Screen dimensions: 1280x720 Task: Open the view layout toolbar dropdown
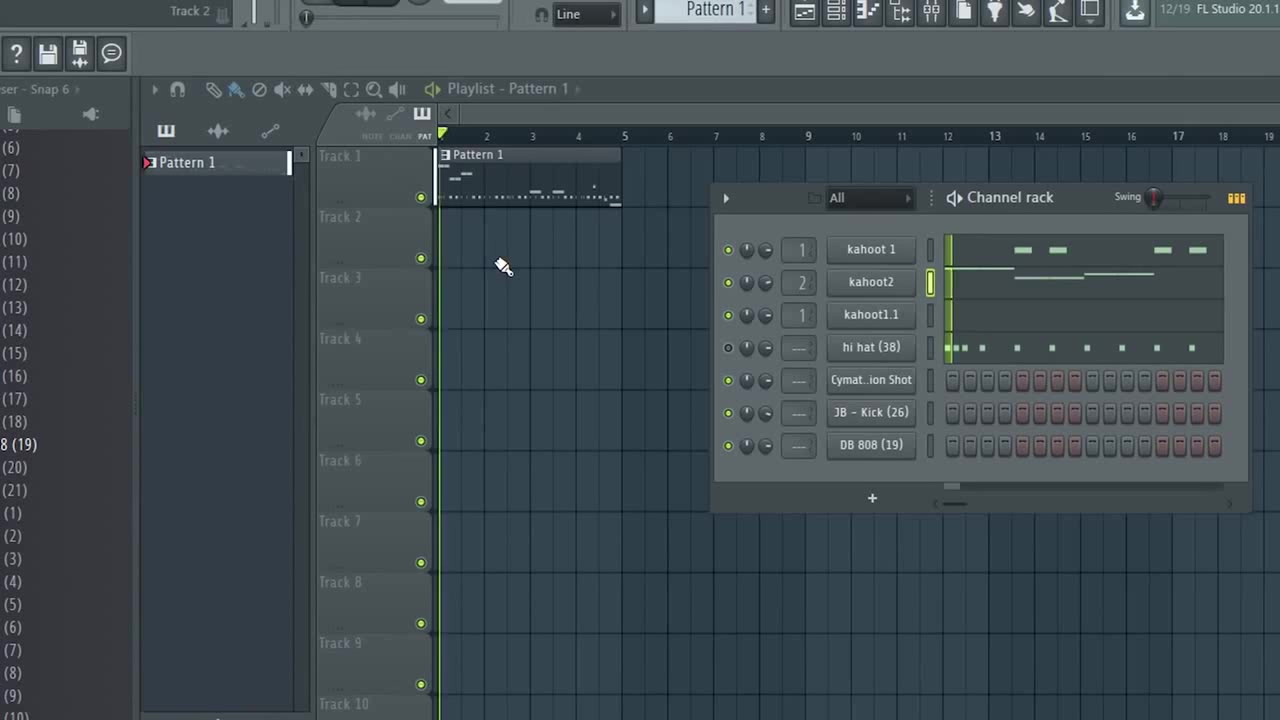pyautogui.click(x=1090, y=11)
